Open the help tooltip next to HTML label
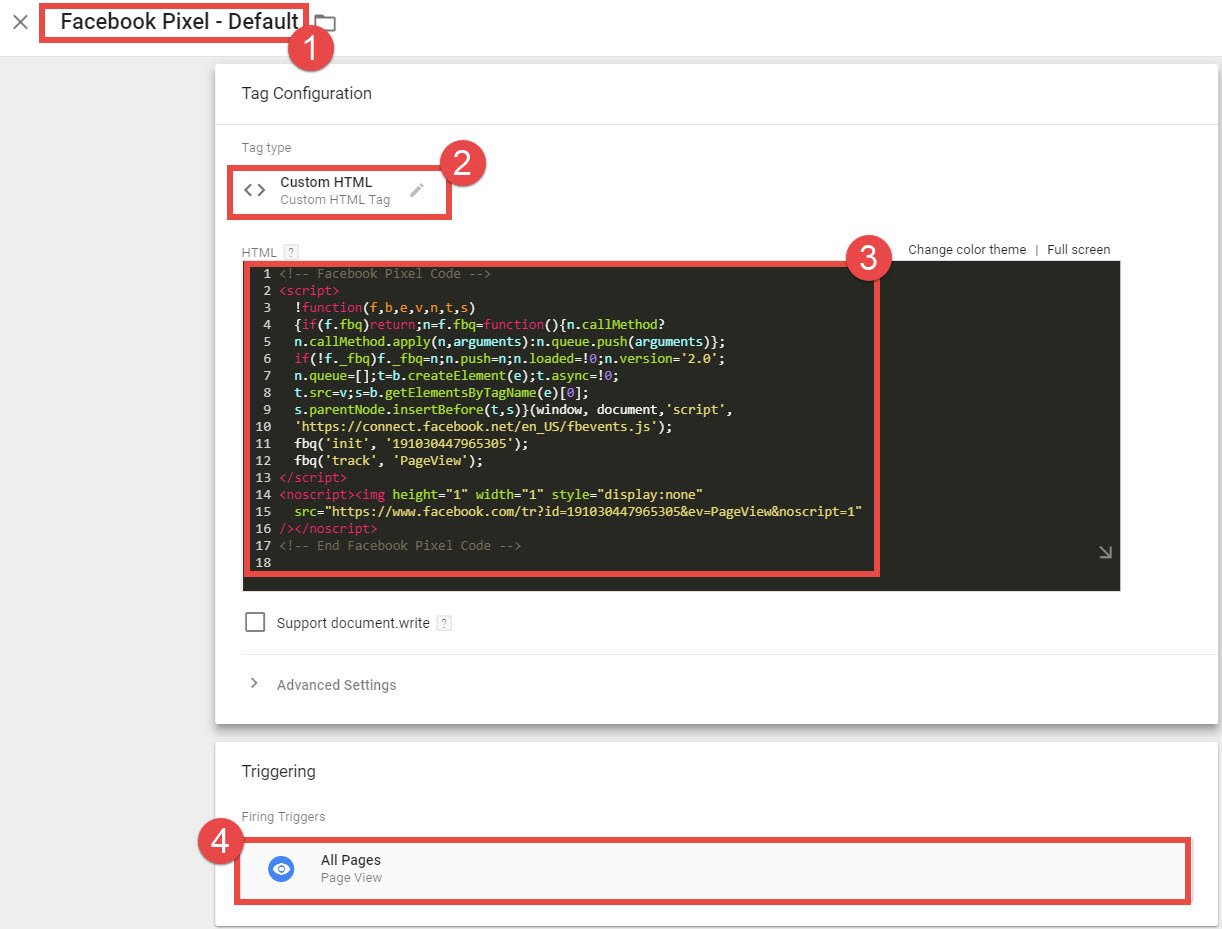The height and width of the screenshot is (929, 1222). click(291, 253)
